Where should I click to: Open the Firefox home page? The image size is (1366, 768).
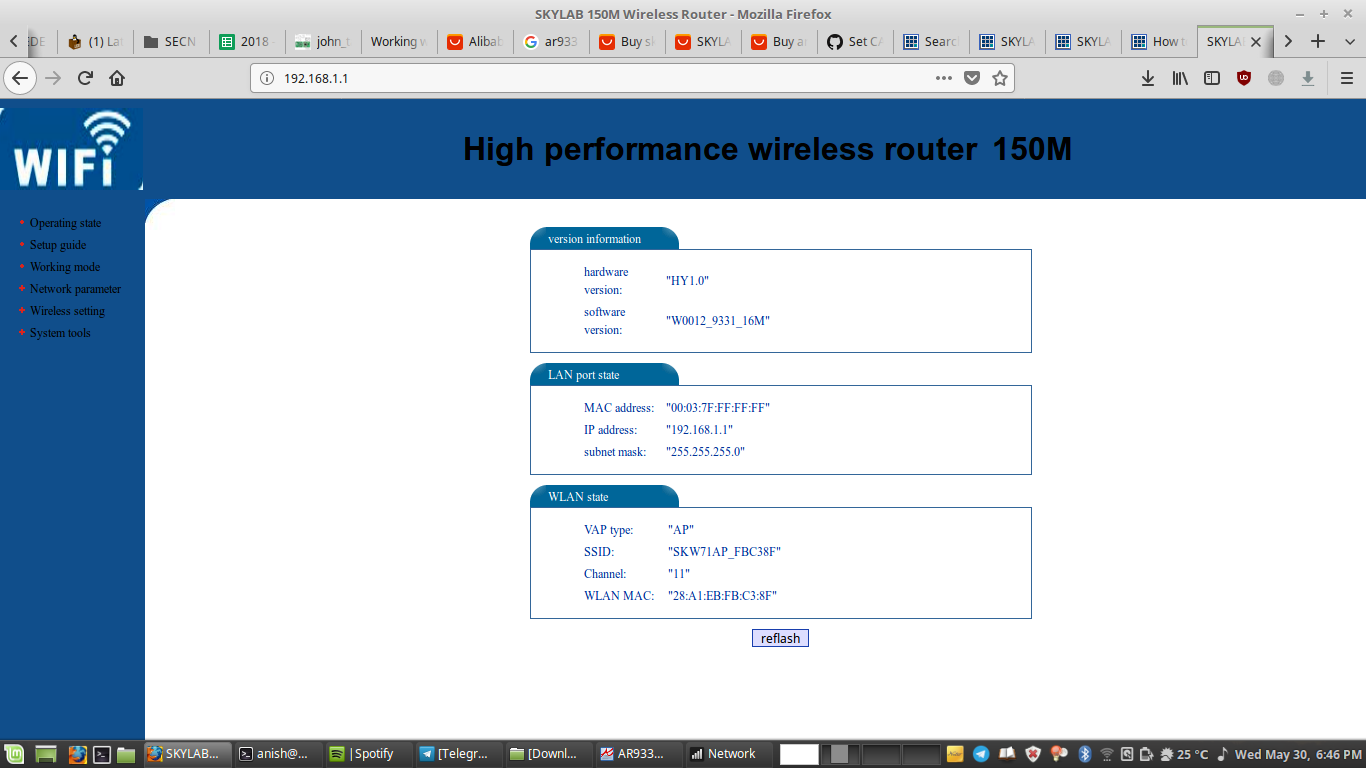point(117,78)
